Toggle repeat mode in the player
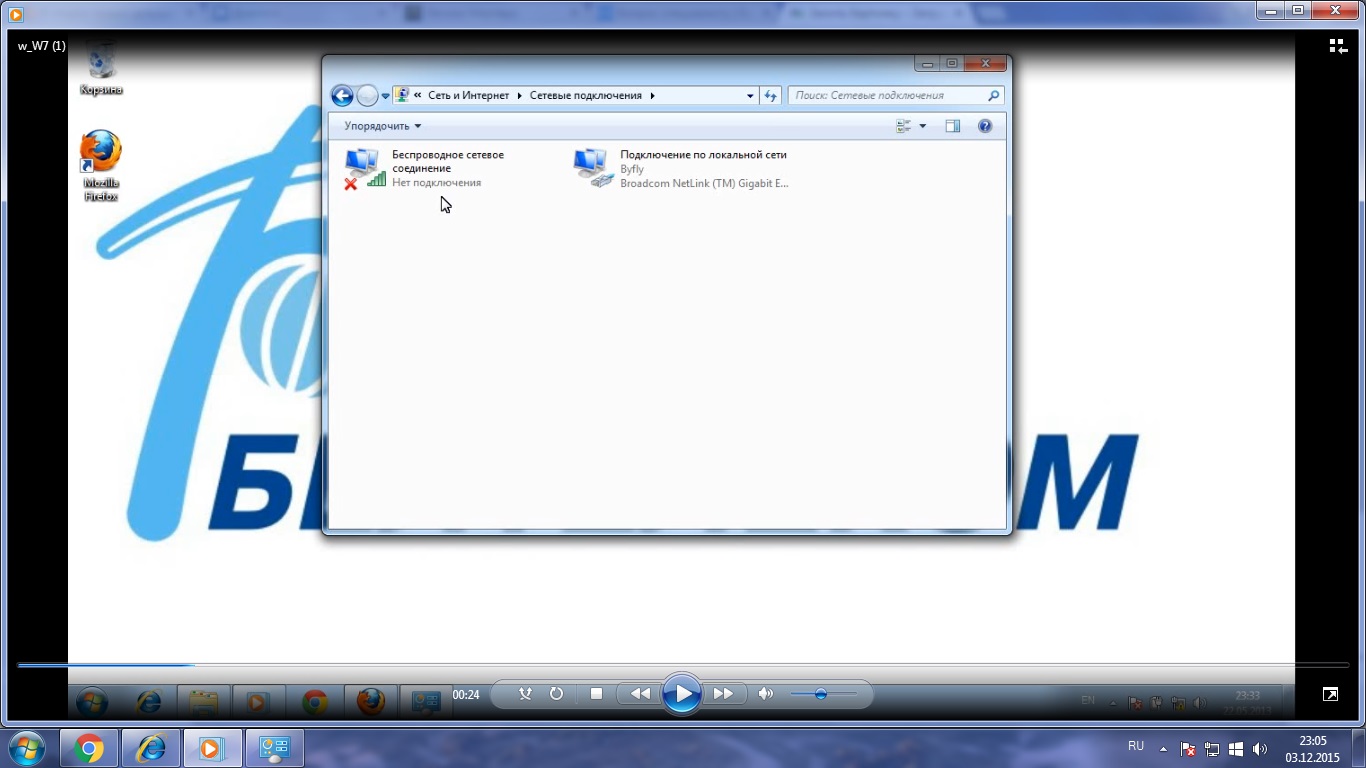 click(x=556, y=693)
